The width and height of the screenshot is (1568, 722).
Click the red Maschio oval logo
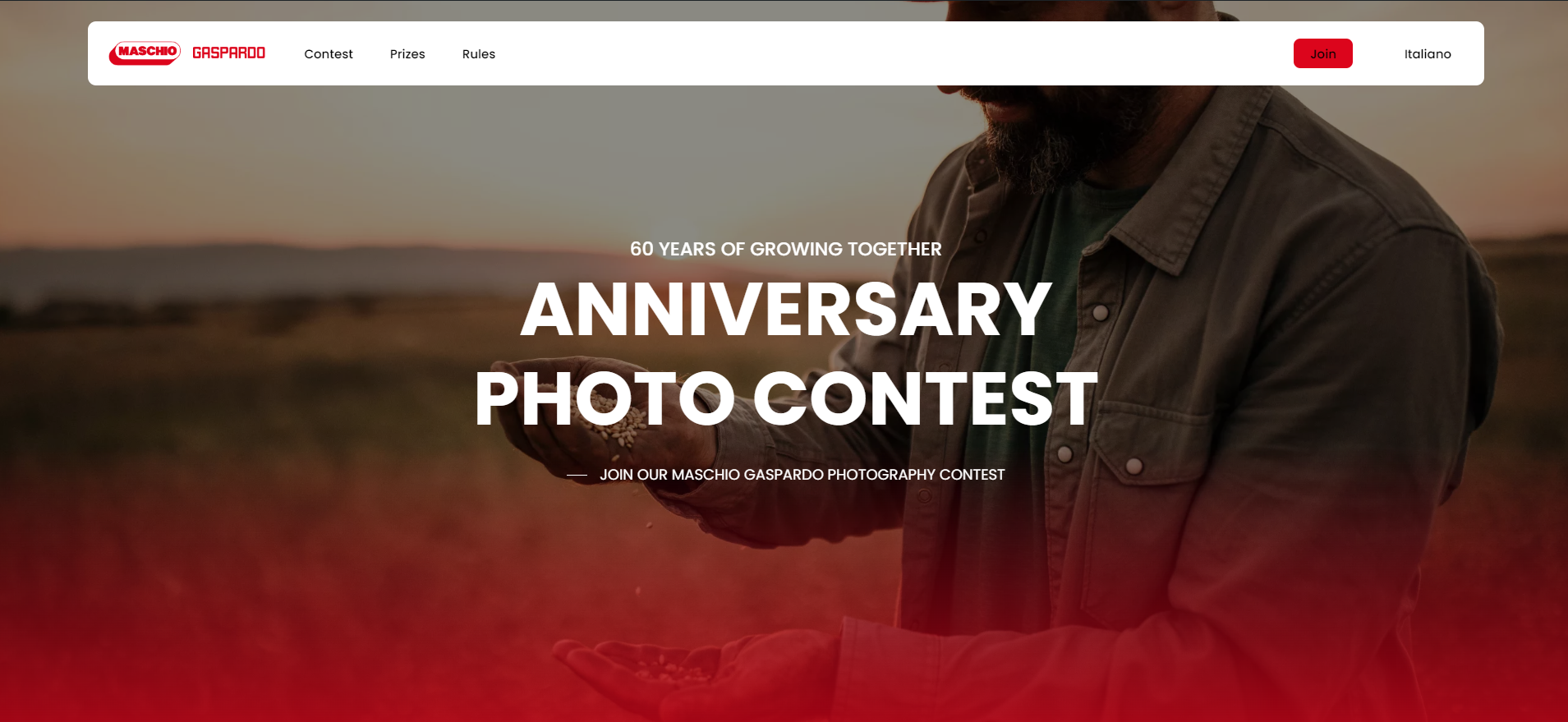coord(145,53)
